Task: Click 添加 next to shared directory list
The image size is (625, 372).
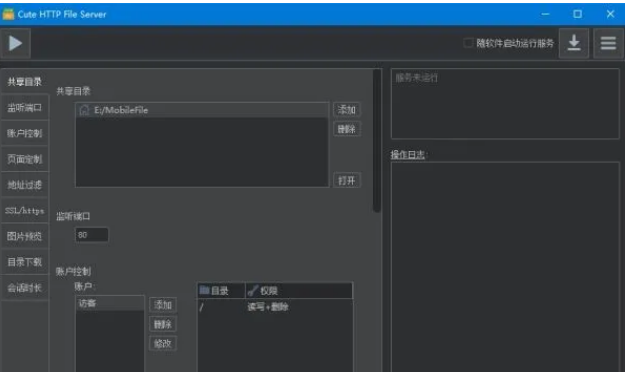Action: click(x=347, y=110)
